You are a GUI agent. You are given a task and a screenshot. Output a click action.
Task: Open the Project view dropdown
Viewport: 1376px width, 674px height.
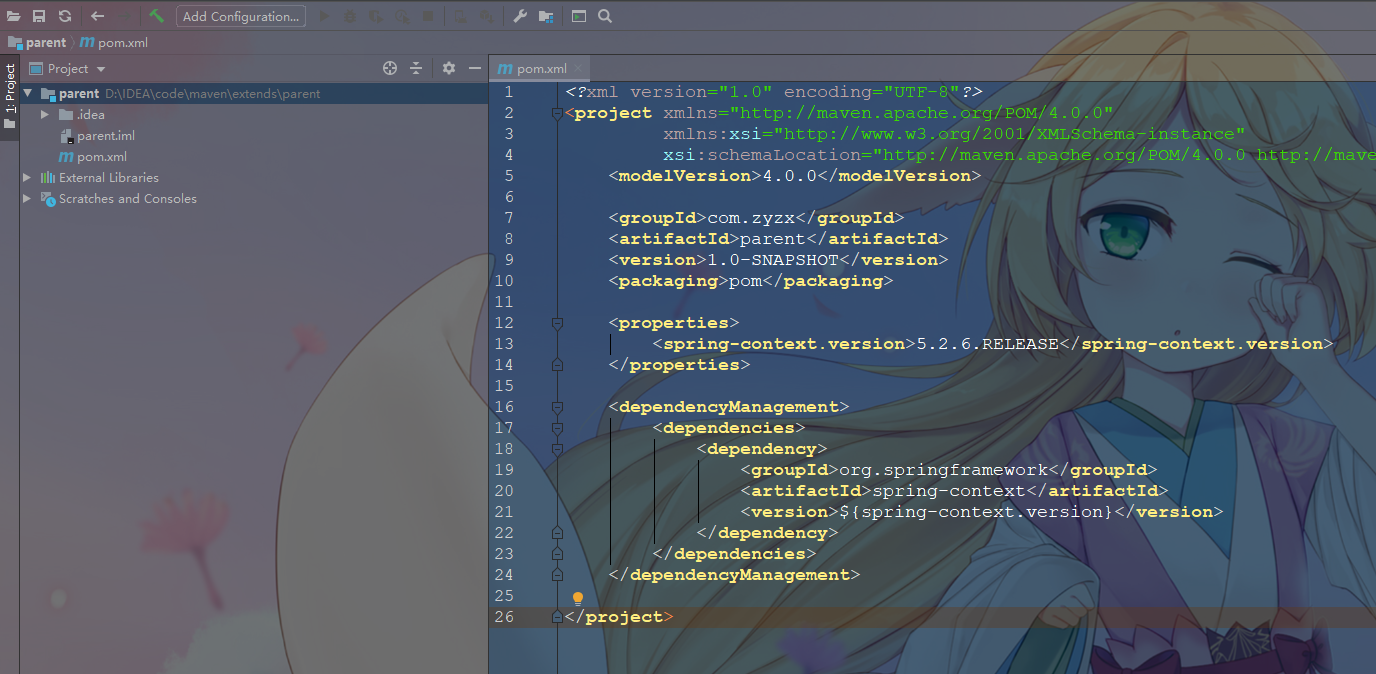coord(68,69)
